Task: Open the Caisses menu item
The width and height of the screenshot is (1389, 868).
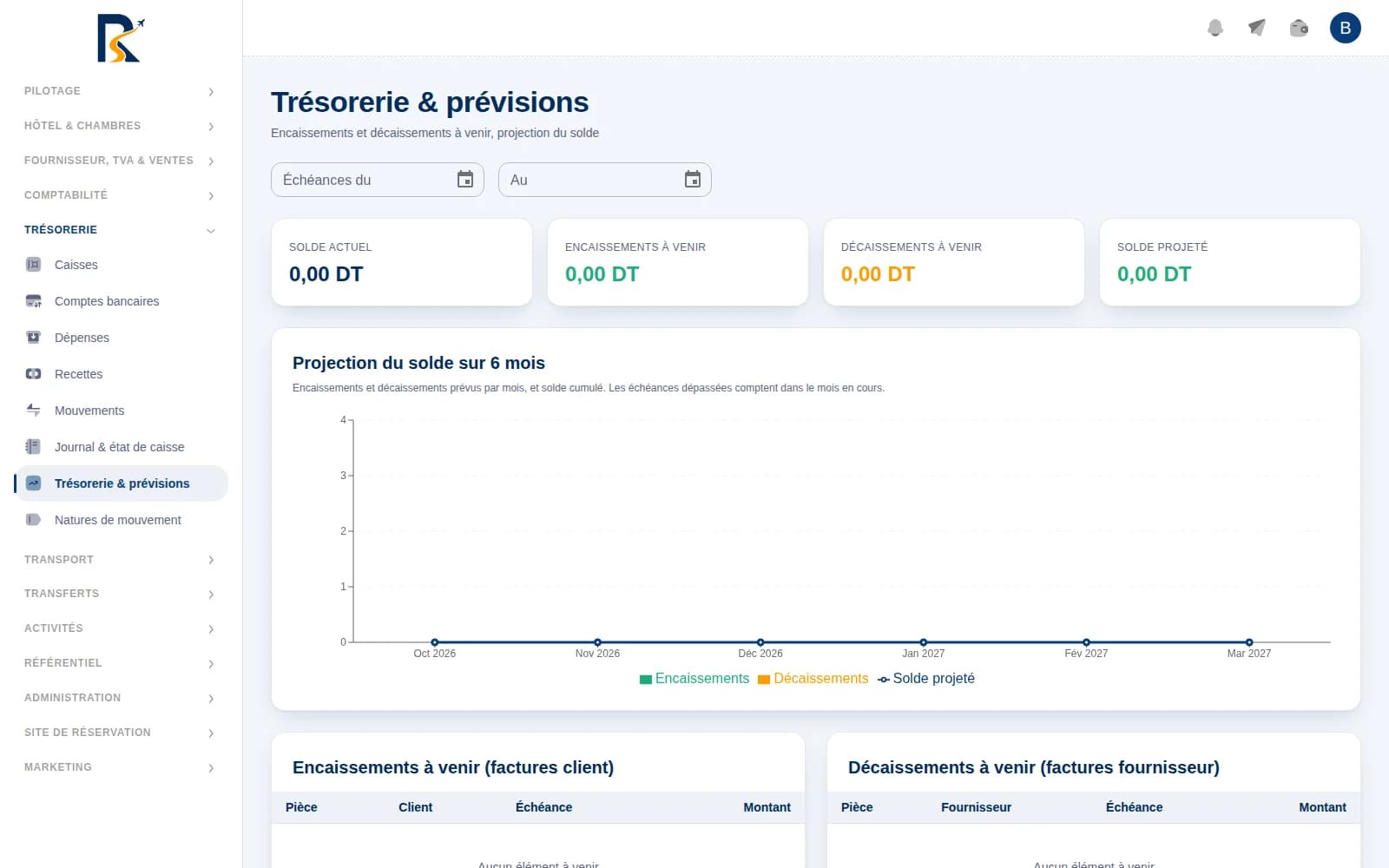Action: coord(121,265)
